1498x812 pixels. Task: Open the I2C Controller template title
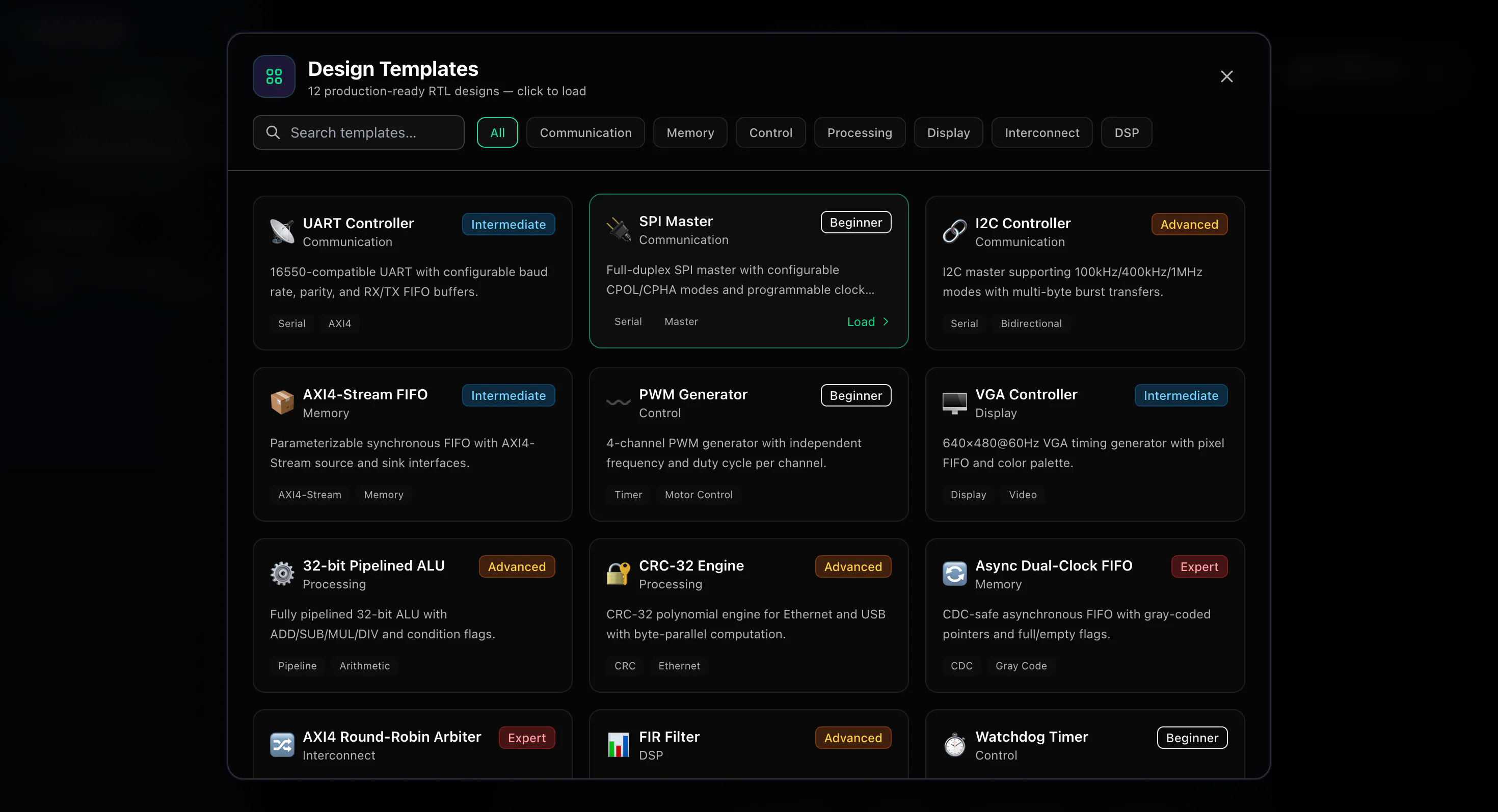pos(1022,223)
